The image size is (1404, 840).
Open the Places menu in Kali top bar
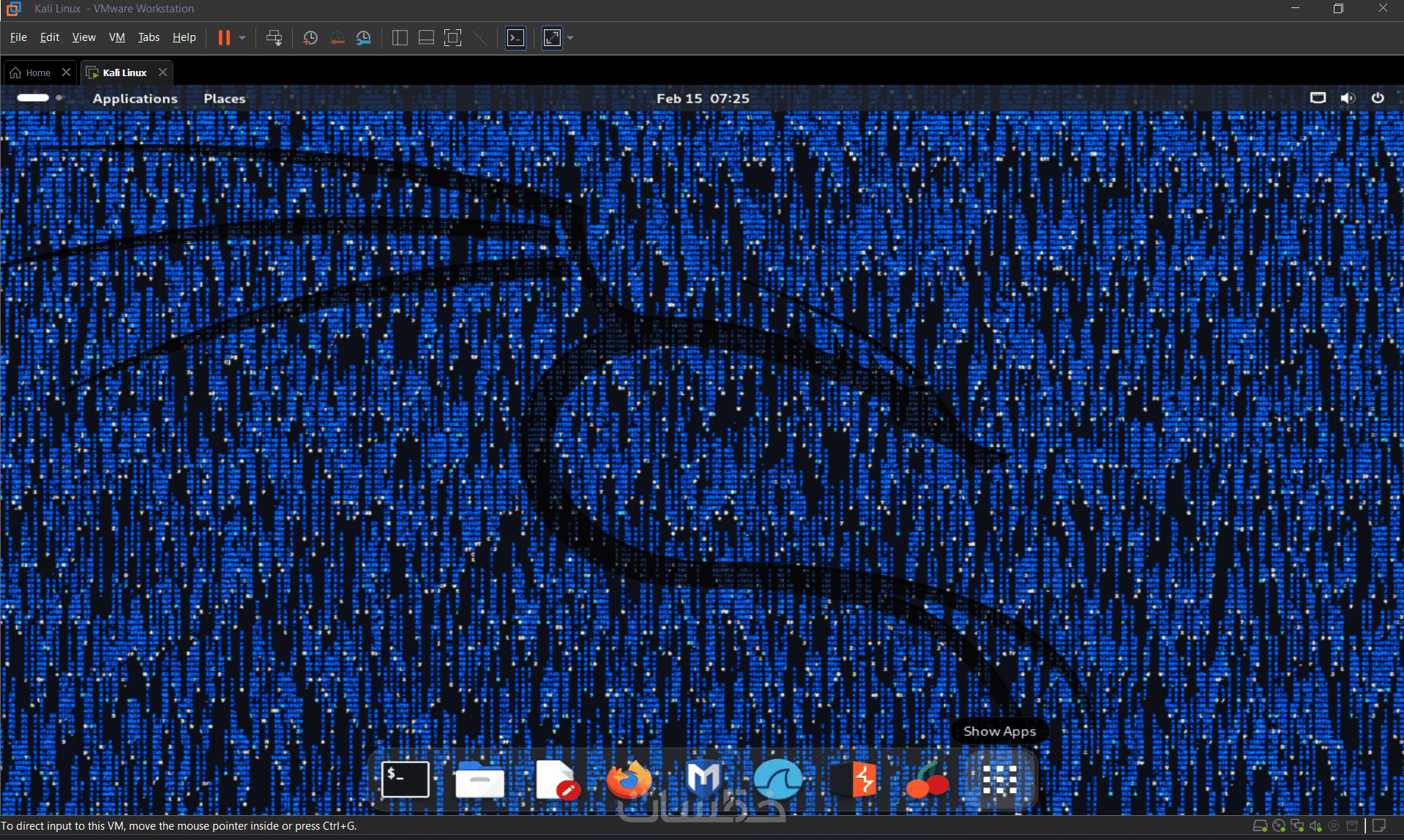pos(224,98)
